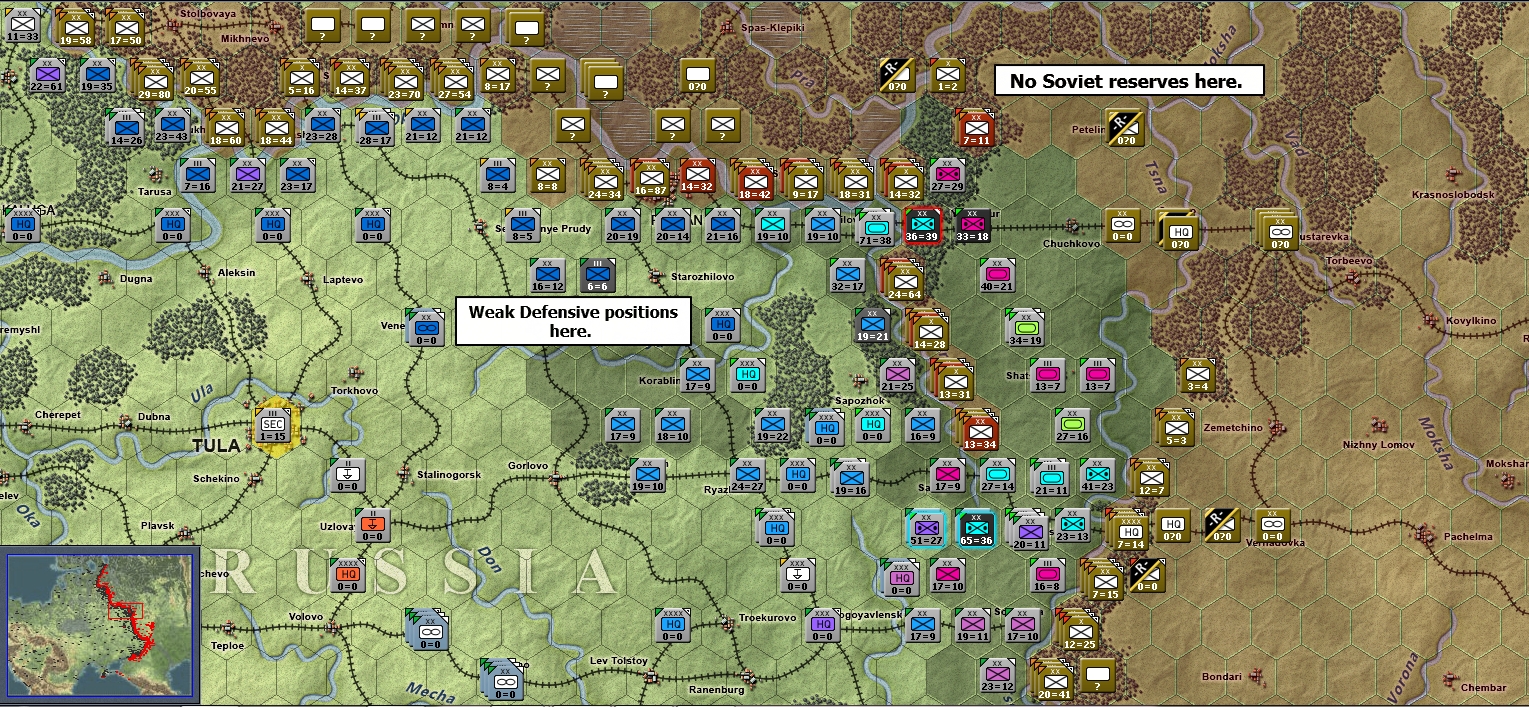
Task: Click the Lev Tolstoy town label
Action: tap(620, 661)
